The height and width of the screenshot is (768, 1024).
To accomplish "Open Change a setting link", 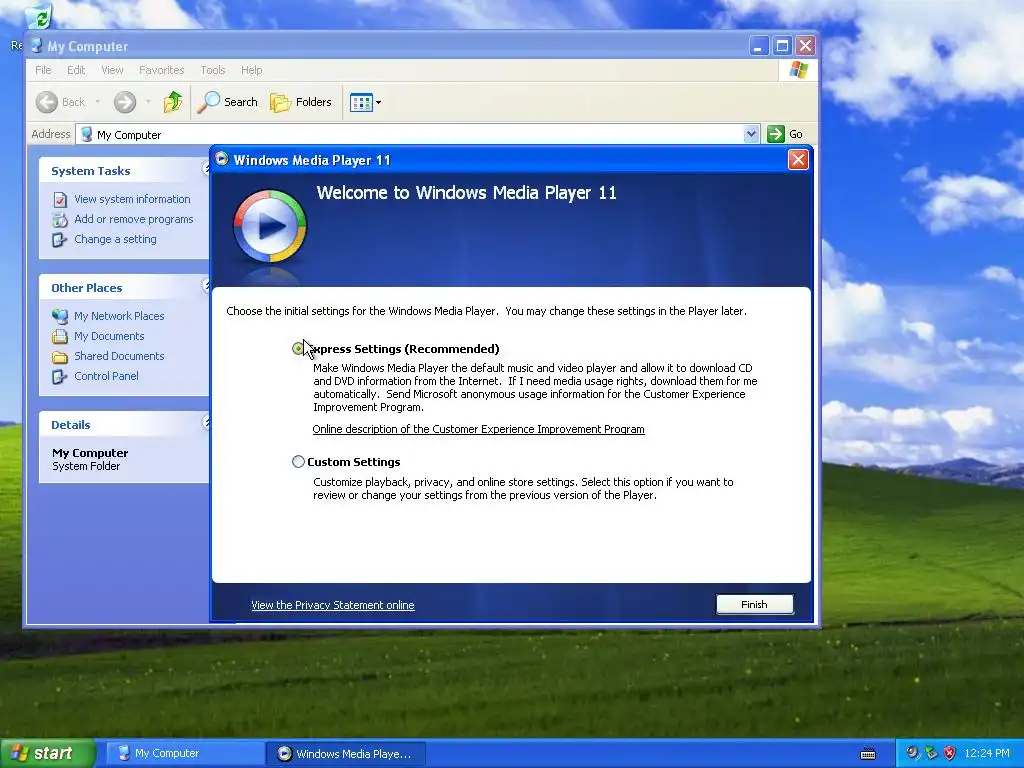I will pyautogui.click(x=115, y=239).
